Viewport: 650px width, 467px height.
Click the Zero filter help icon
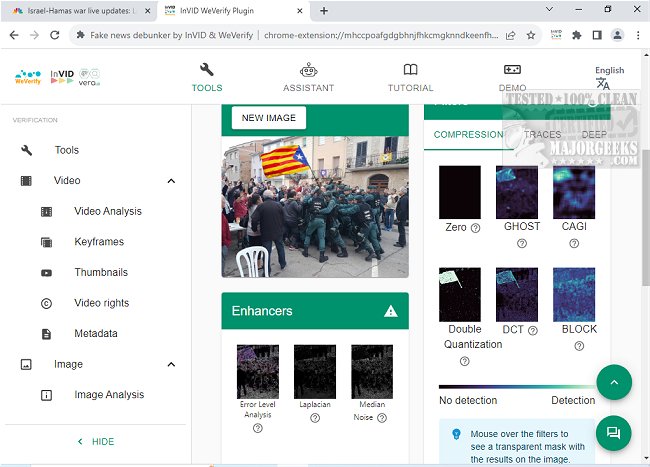coord(475,228)
